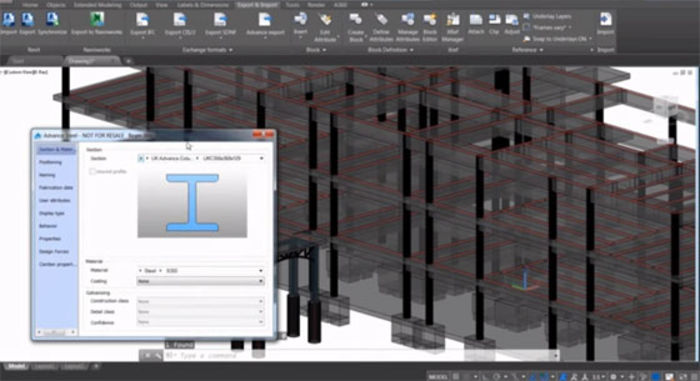This screenshot has width=700, height=381.
Task: Click the Attach reference icon
Action: [476, 19]
